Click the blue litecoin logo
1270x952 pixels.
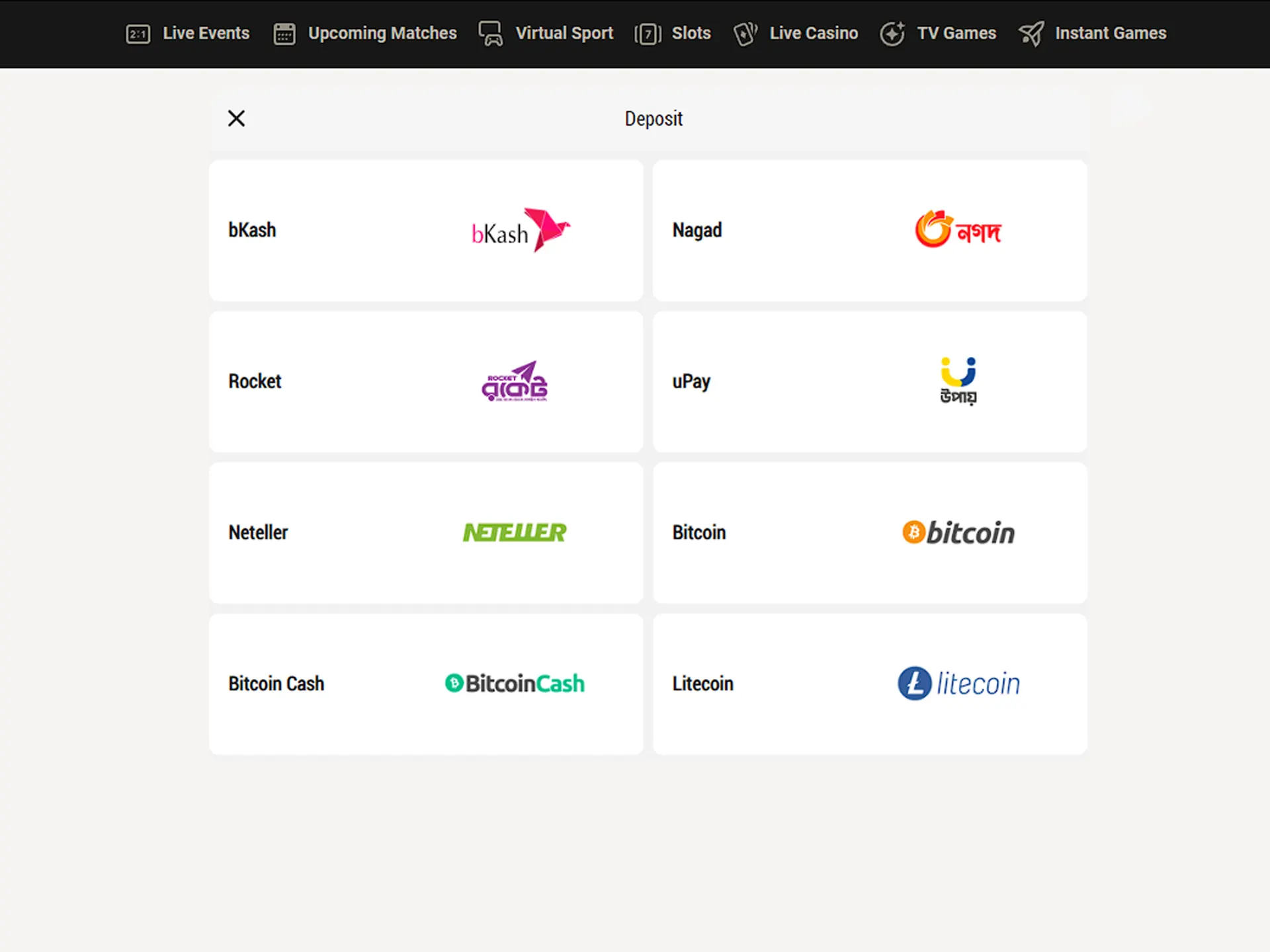[x=958, y=683]
